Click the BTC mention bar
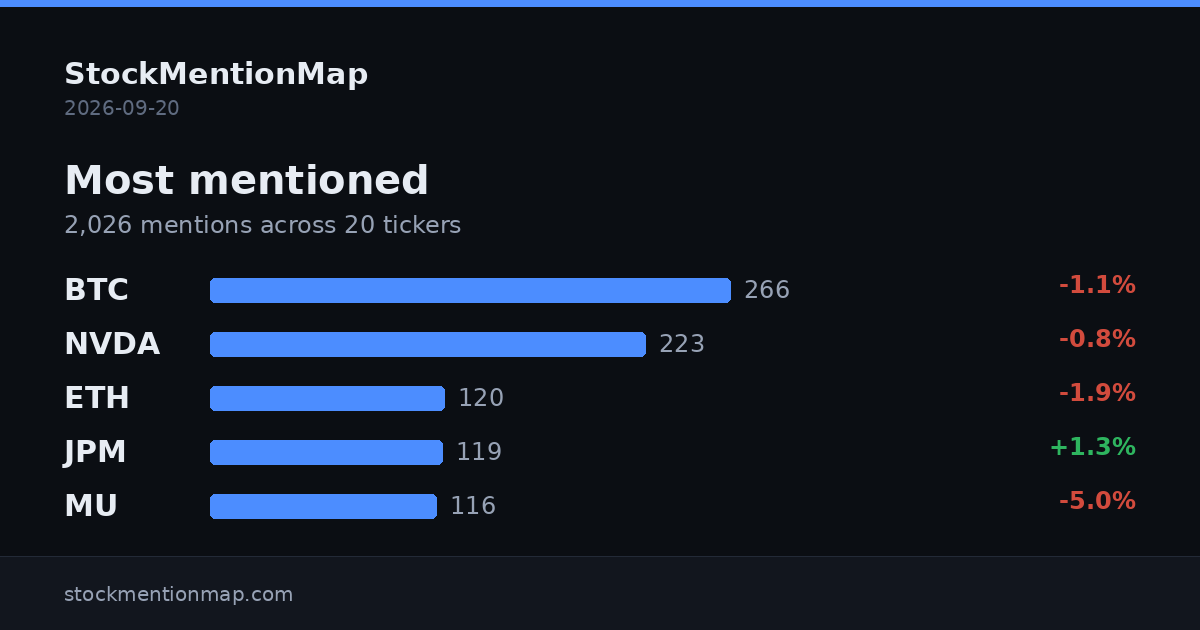The image size is (1200, 630). [470, 290]
